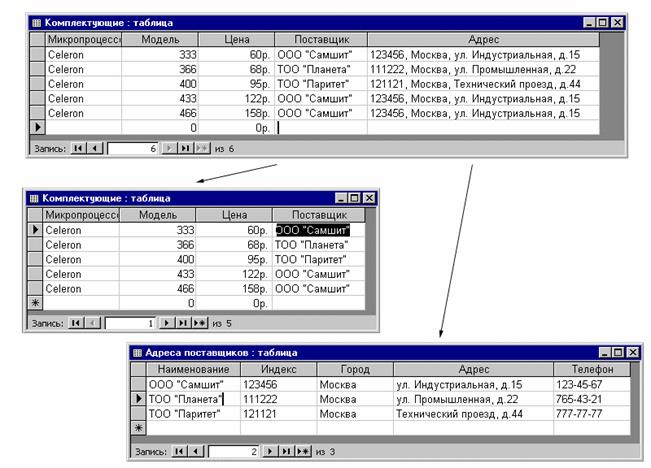Image resolution: width=651 pixels, height=468 pixels.
Task: Go to first record in Адреса поставщиков table
Action: pos(180,452)
